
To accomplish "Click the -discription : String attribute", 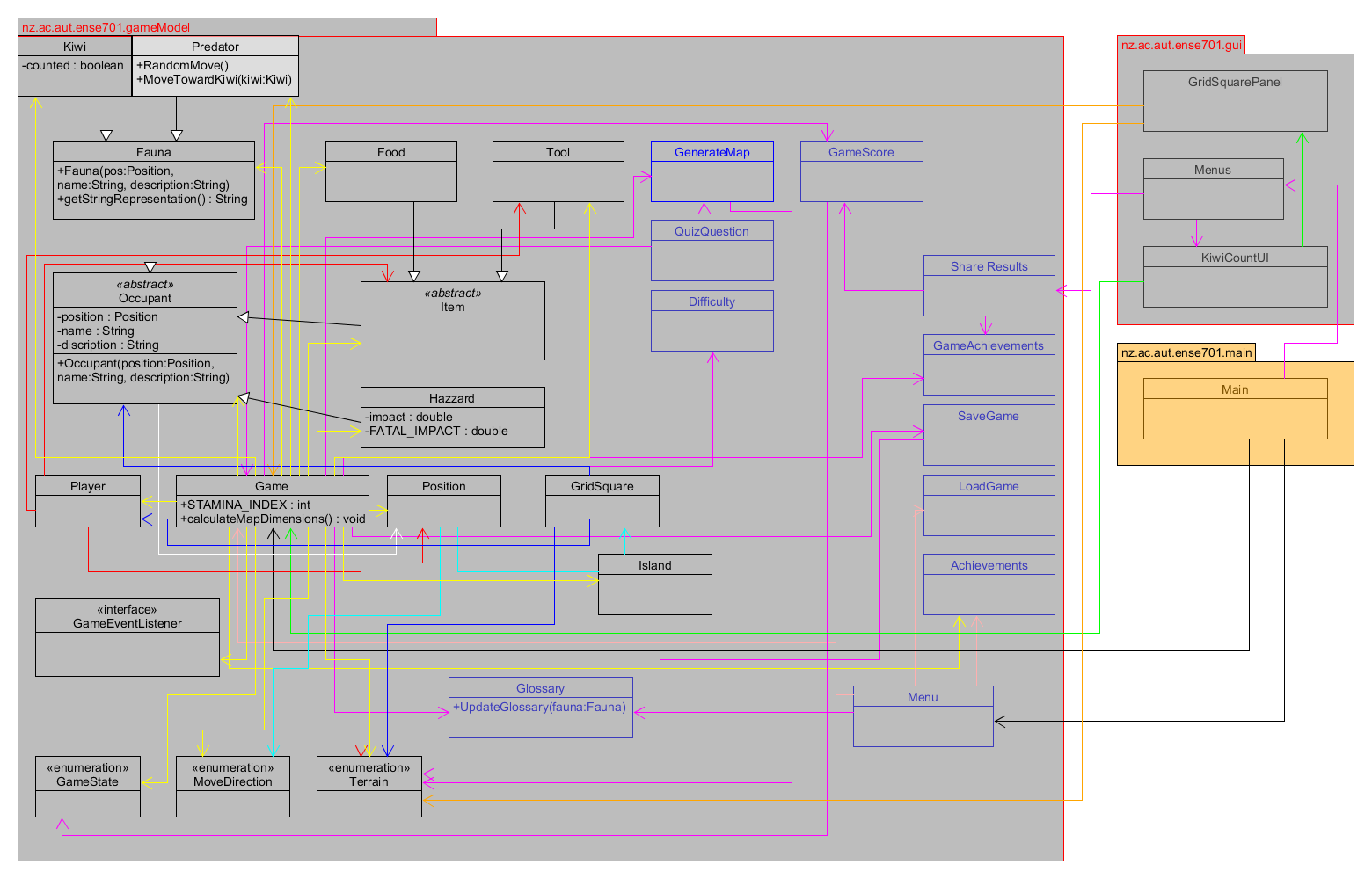I will 107,345.
